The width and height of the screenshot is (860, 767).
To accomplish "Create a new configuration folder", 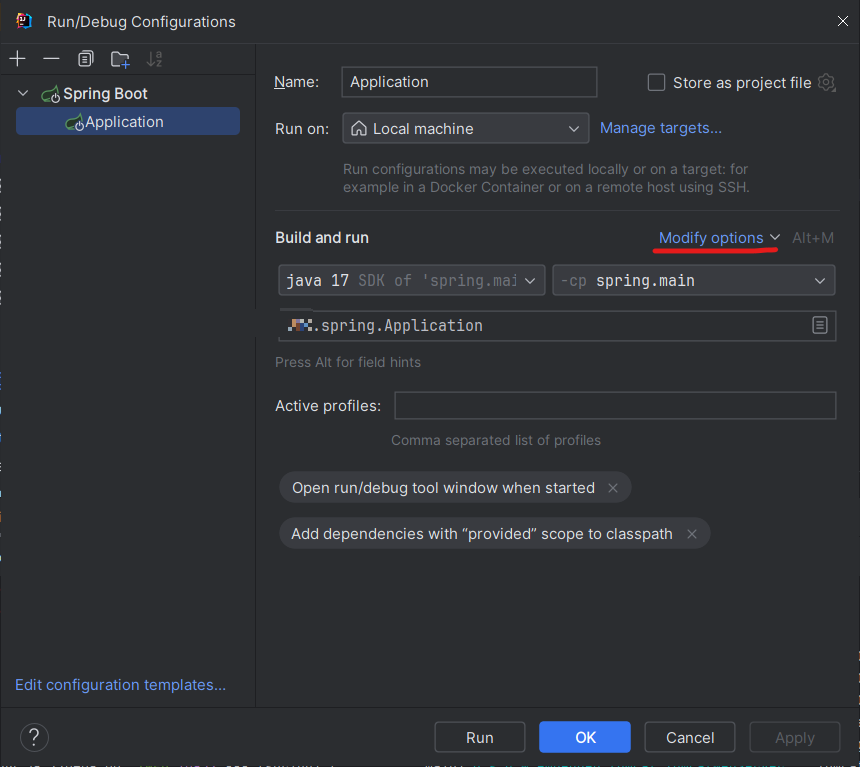I will coord(120,59).
